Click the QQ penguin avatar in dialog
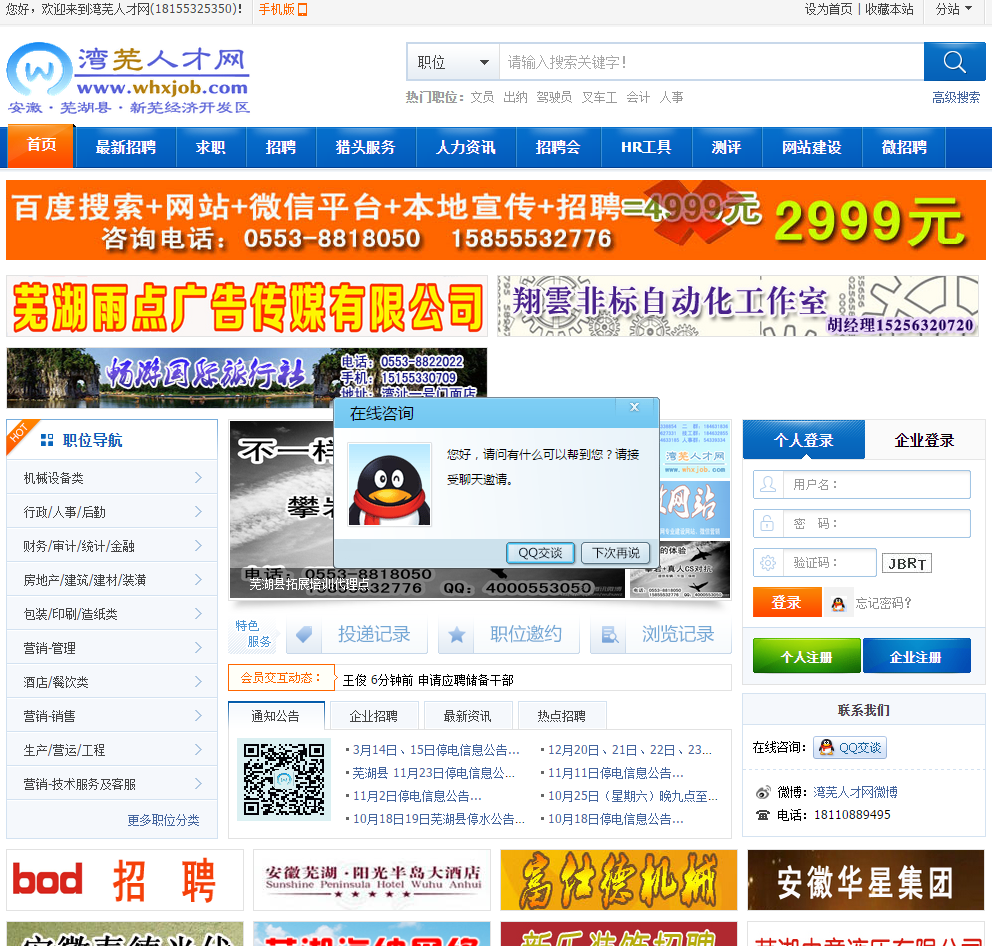The image size is (992, 946). 390,484
